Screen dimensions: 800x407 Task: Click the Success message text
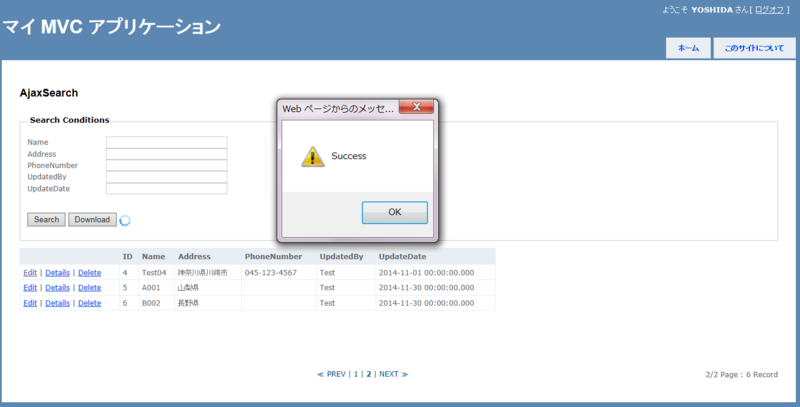(349, 156)
